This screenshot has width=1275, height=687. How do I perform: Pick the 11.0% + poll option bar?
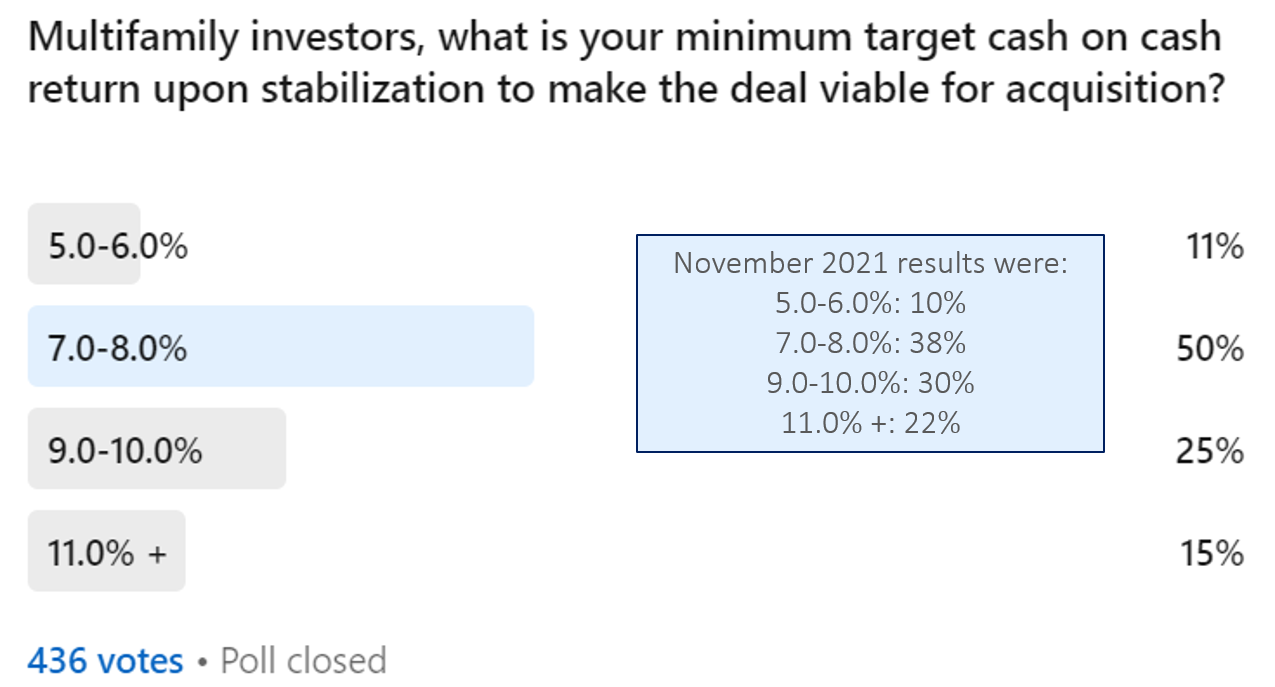106,551
